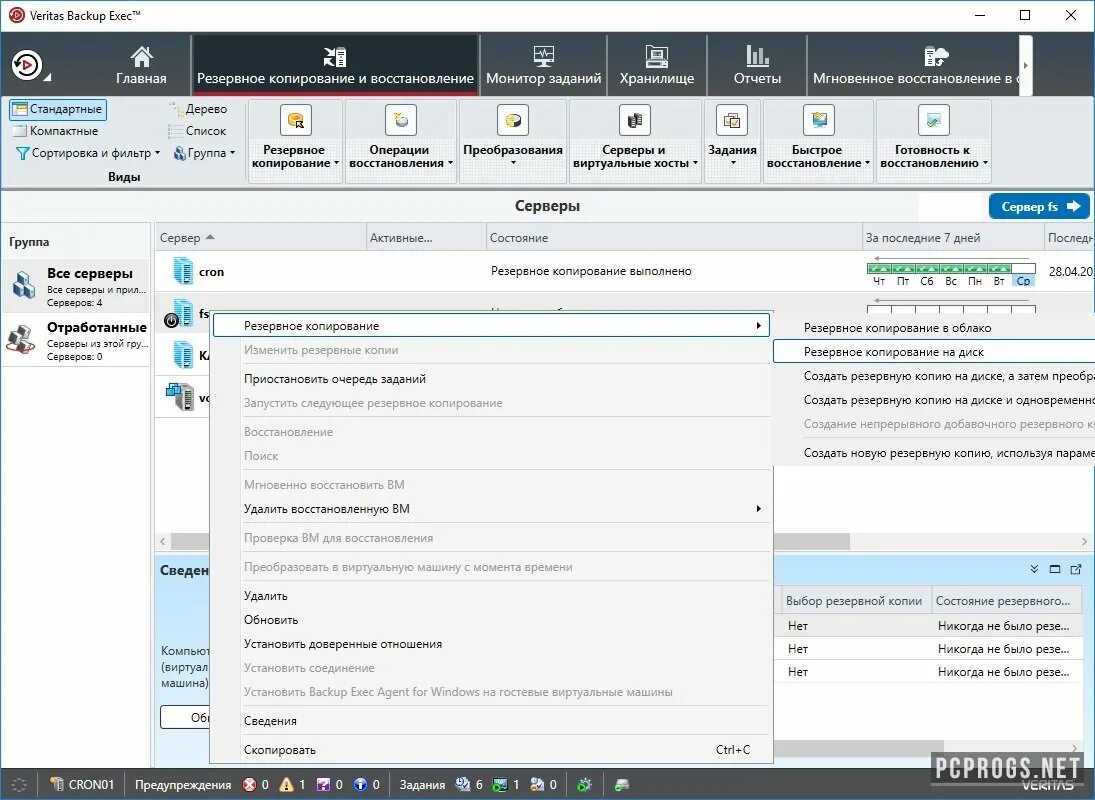Click the Резервное копирование ribbon icon
Viewport: 1095px width, 800px height.
[x=295, y=120]
